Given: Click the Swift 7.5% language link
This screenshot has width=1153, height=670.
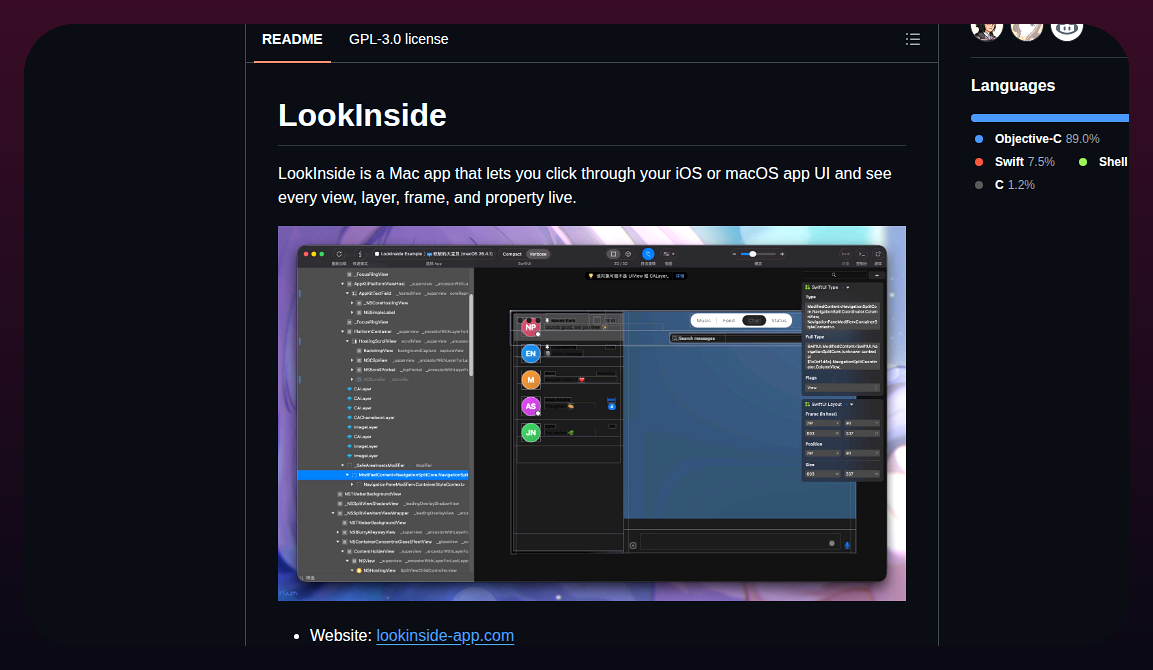Looking at the screenshot, I should click(x=1015, y=162).
